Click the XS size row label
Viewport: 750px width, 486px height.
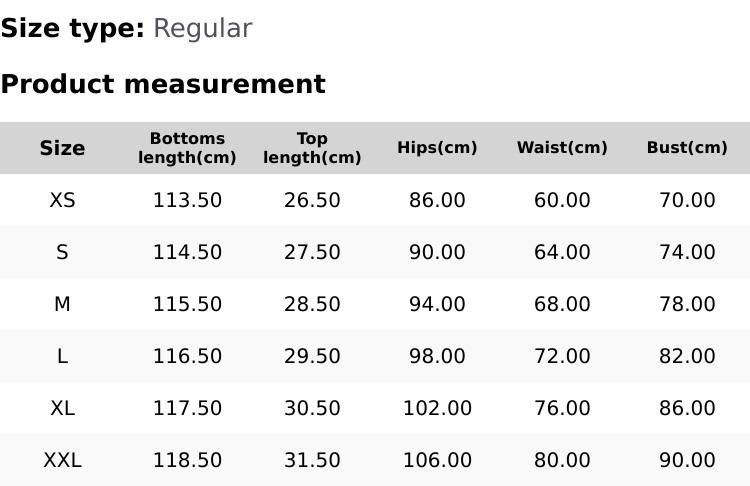coord(62,200)
